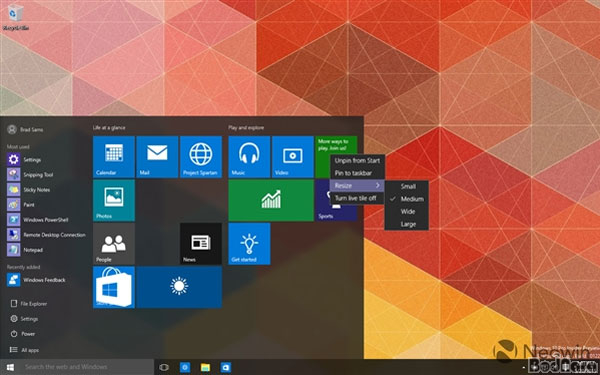600x375 pixels.
Task: Open the Calendar tile
Action: [x=114, y=157]
